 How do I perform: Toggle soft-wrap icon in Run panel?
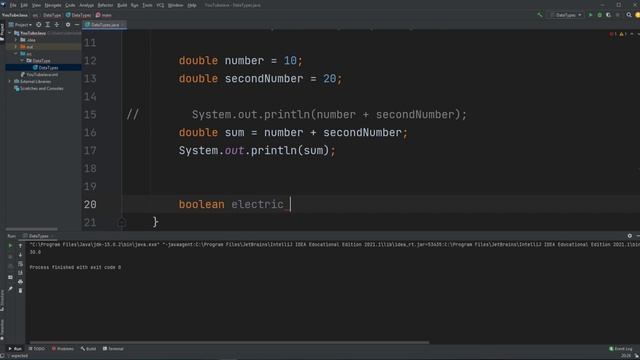coord(20,264)
